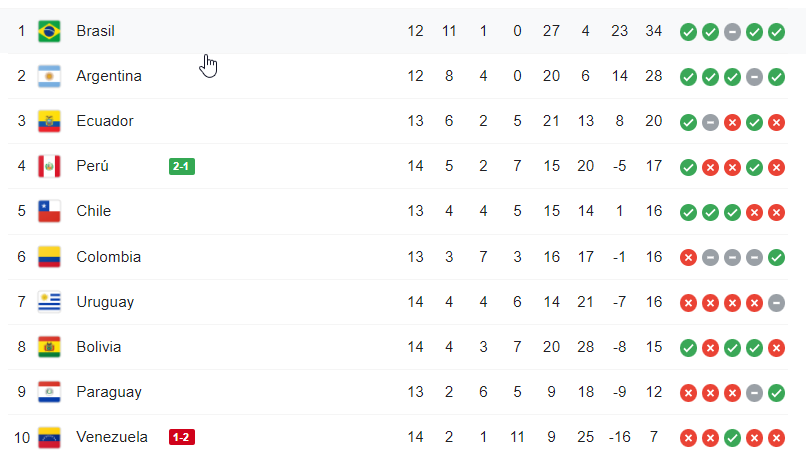Click the Paraguay flag icon

[x=49, y=392]
